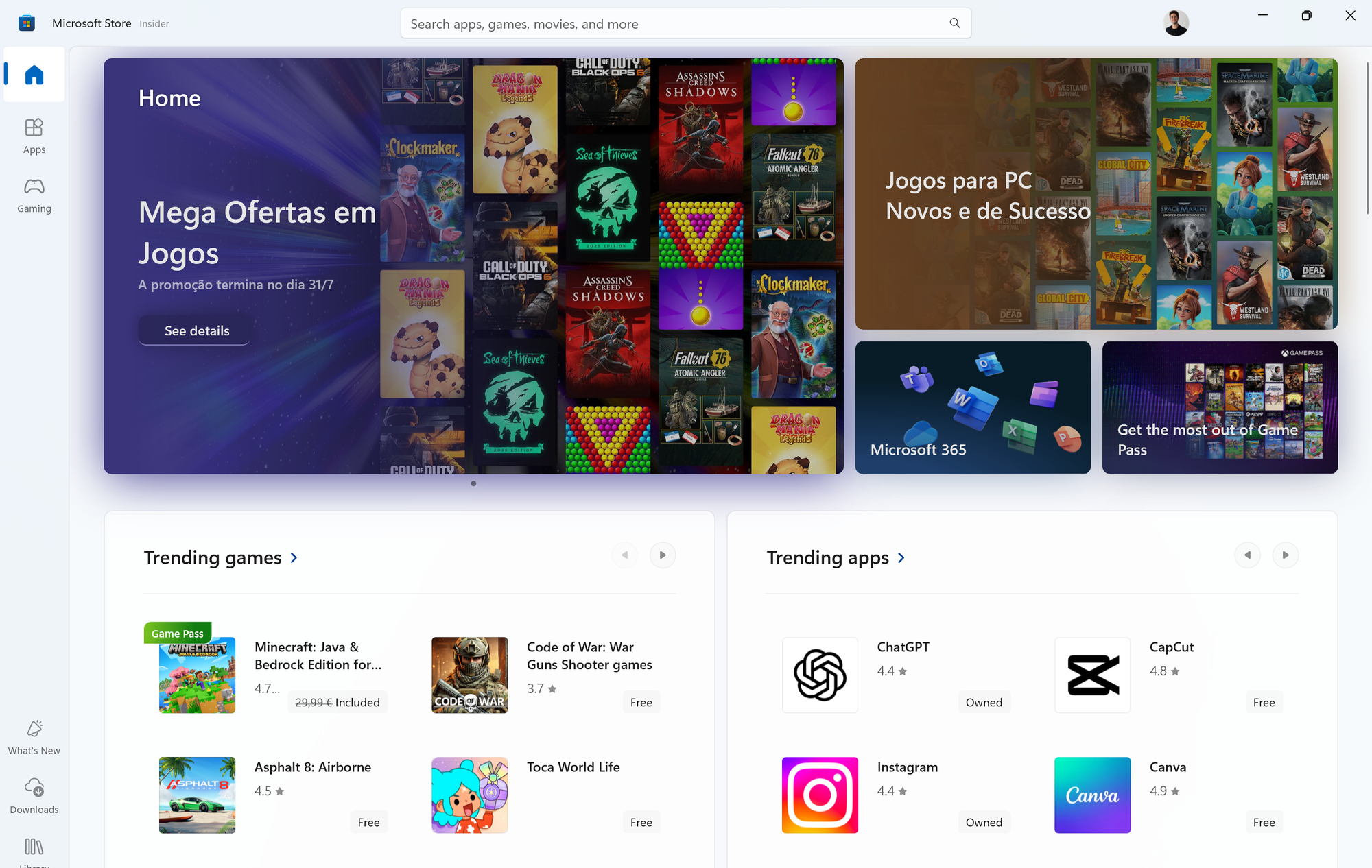This screenshot has width=1372, height=868.
Task: Open the Canva app icon
Action: click(x=1092, y=795)
